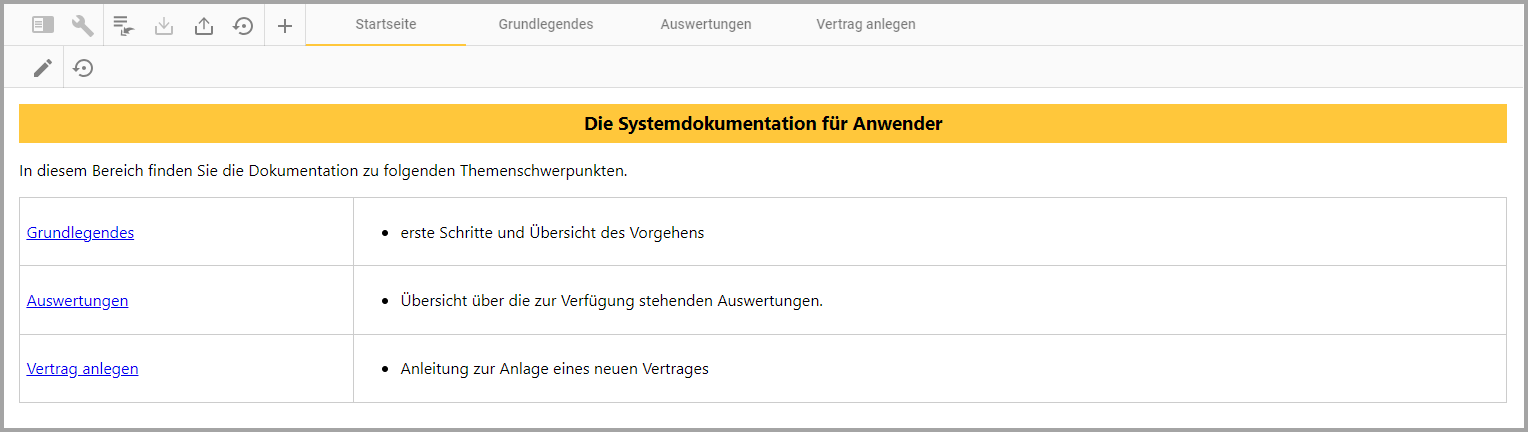Click 'Anleitung zur Anlage eines neuen Vertrages' text
Viewport: 1528px width, 432px height.
pyautogui.click(x=554, y=368)
